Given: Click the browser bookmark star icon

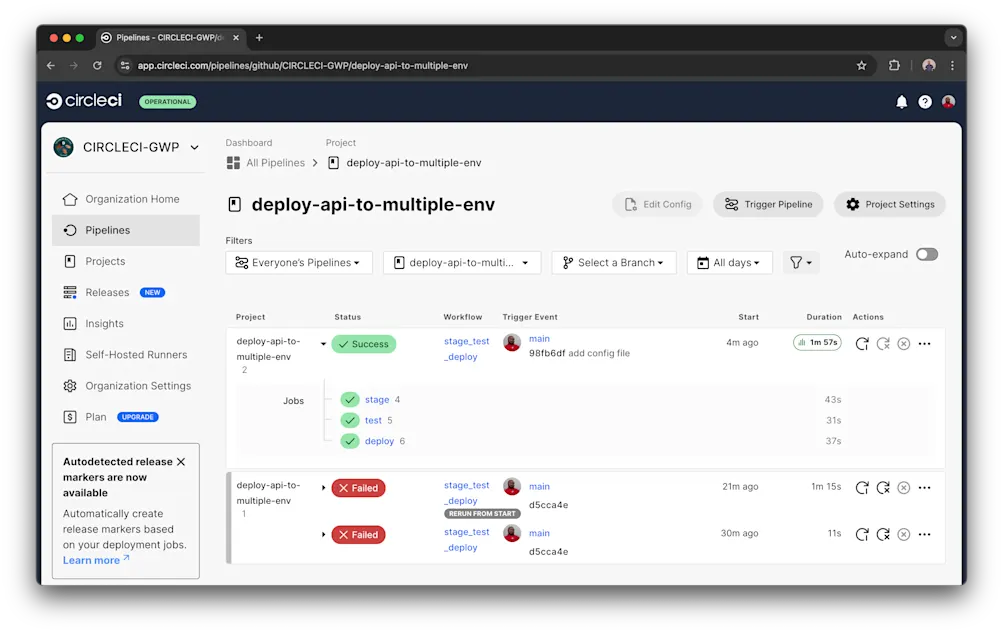Looking at the screenshot, I should [x=861, y=65].
